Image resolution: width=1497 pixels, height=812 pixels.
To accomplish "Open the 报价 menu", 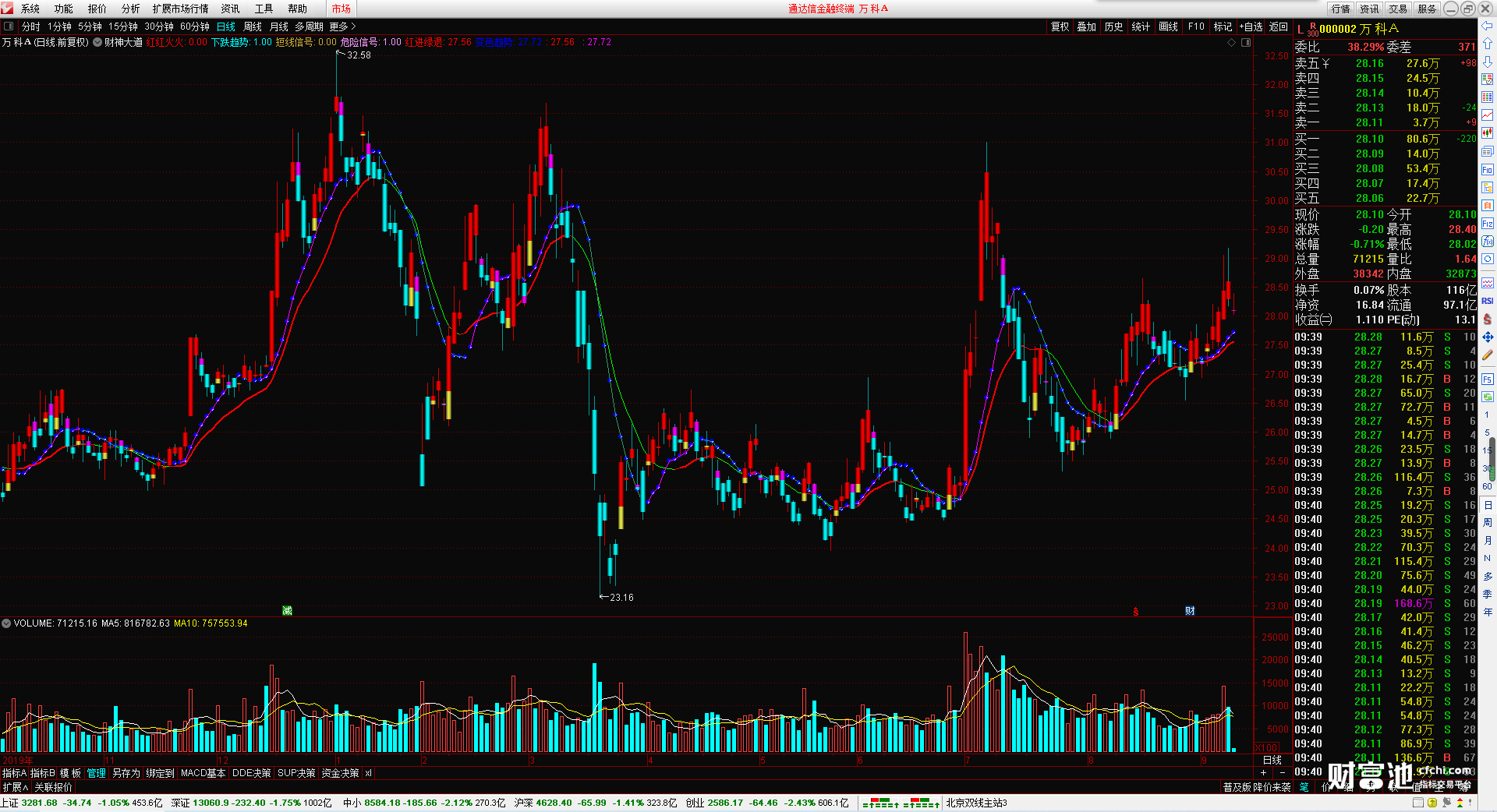I will coord(97,9).
